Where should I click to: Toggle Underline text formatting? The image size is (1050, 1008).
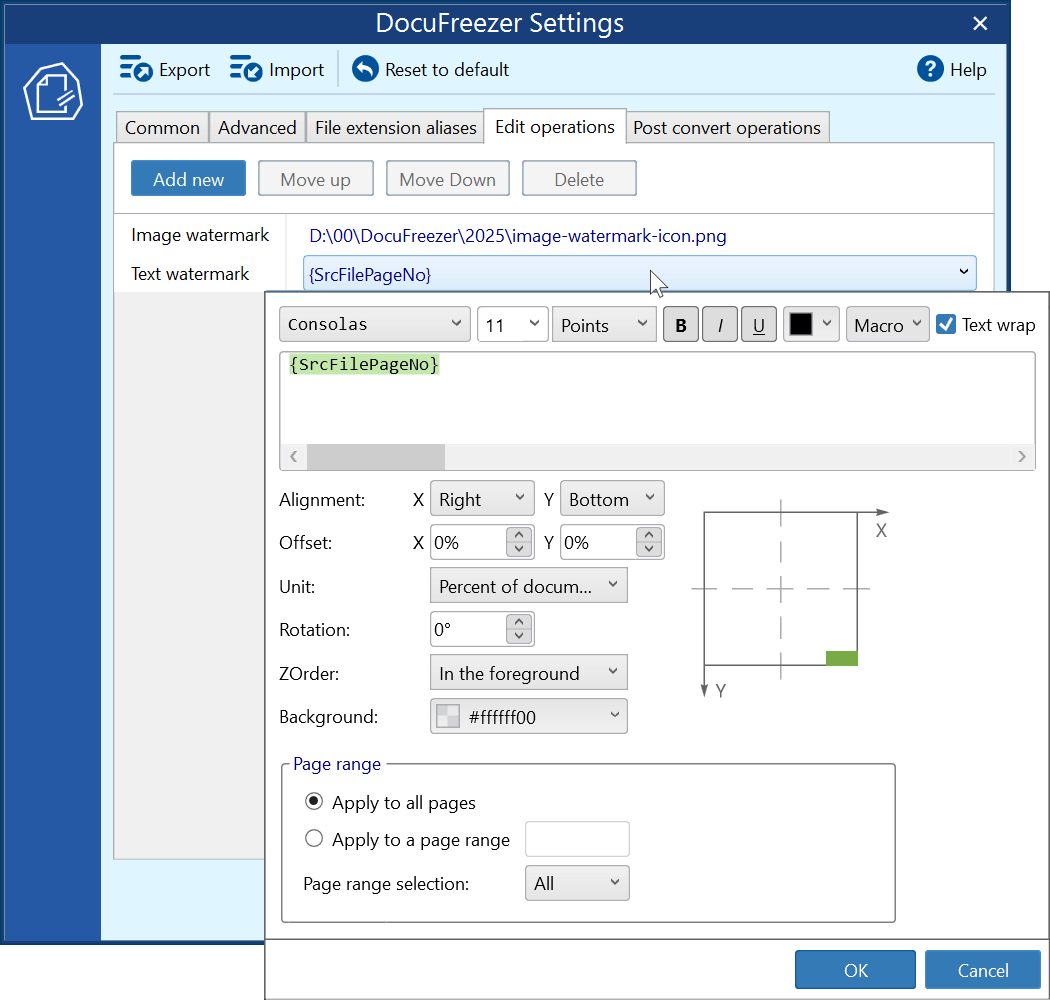tap(759, 325)
